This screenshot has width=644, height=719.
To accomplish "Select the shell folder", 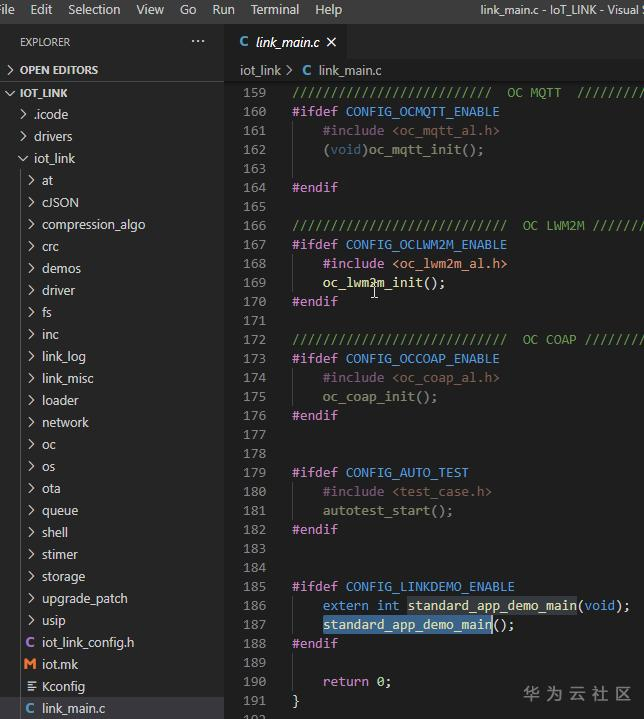I will point(112,532).
